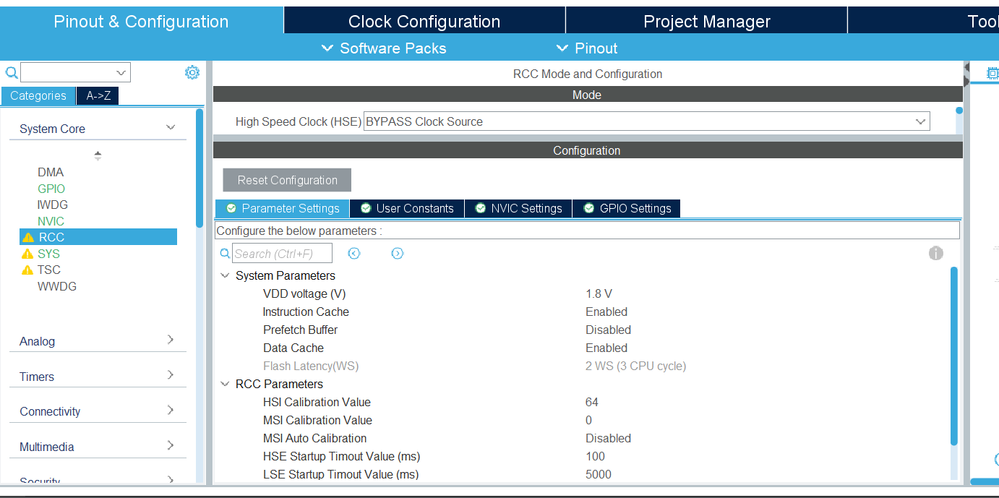This screenshot has height=498, width=999.
Task: Click the categories panel vertical scrollbar
Action: 199,169
